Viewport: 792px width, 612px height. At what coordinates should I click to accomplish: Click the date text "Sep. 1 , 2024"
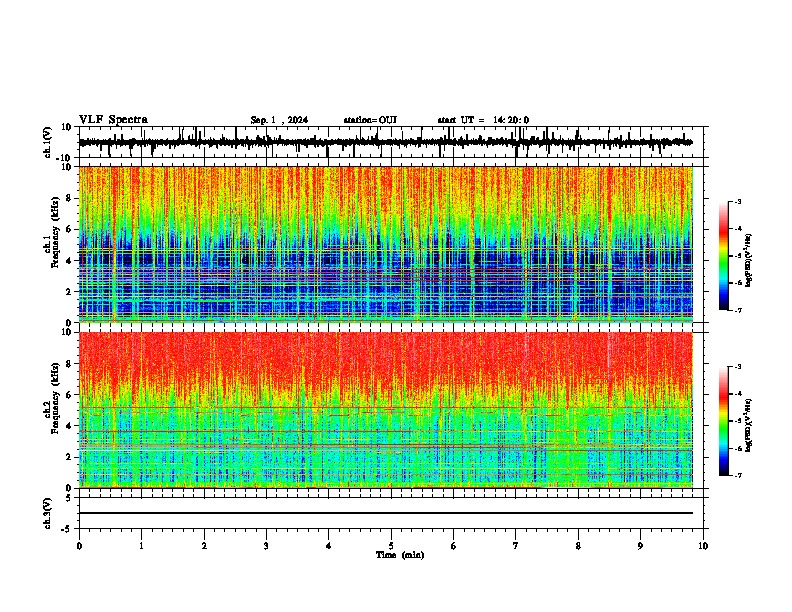pyautogui.click(x=279, y=120)
